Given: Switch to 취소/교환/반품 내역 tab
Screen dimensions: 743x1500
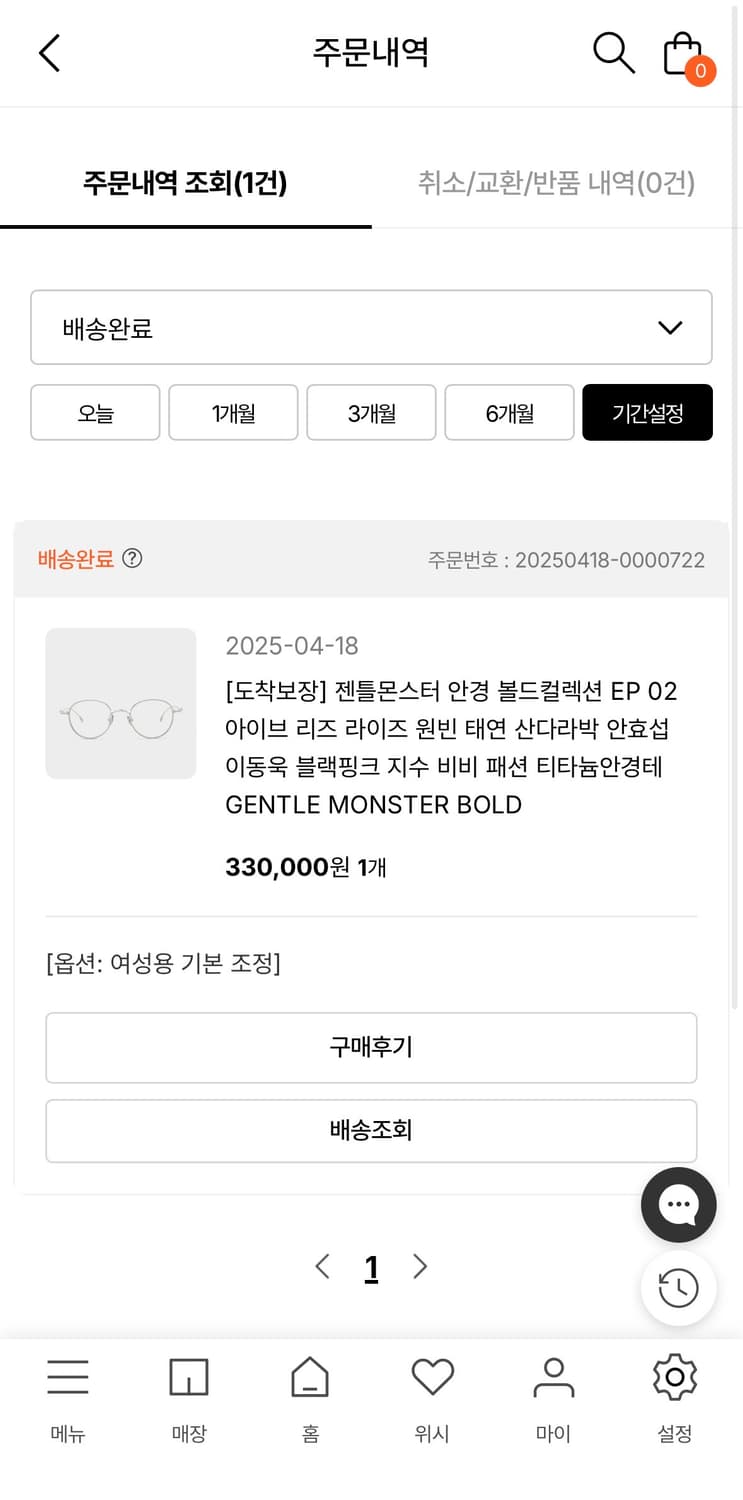Looking at the screenshot, I should click(x=556, y=183).
